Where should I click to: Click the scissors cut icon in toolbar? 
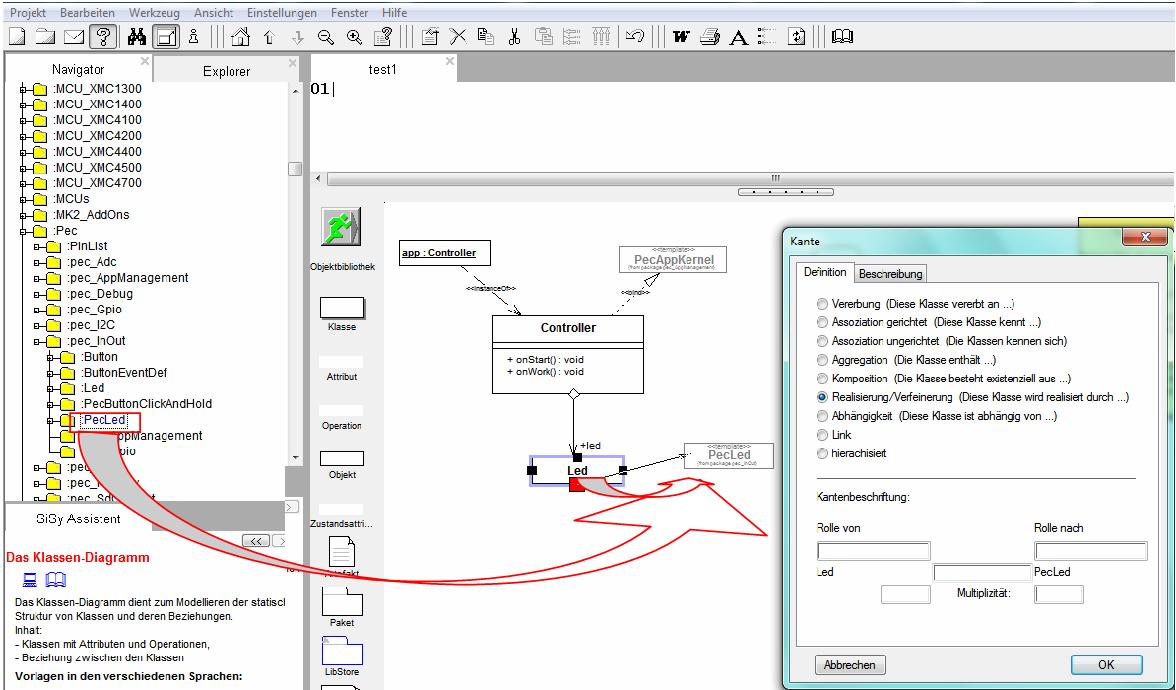[513, 37]
